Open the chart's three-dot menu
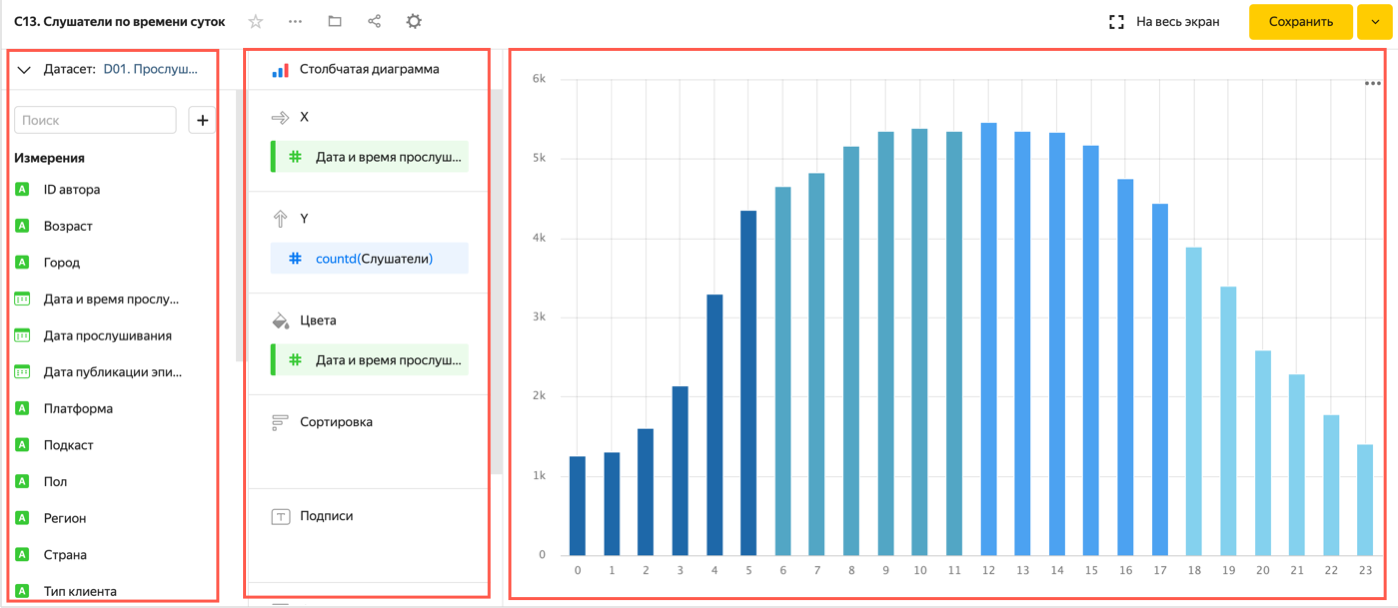Image resolution: width=1398 pixels, height=608 pixels. tap(1372, 84)
